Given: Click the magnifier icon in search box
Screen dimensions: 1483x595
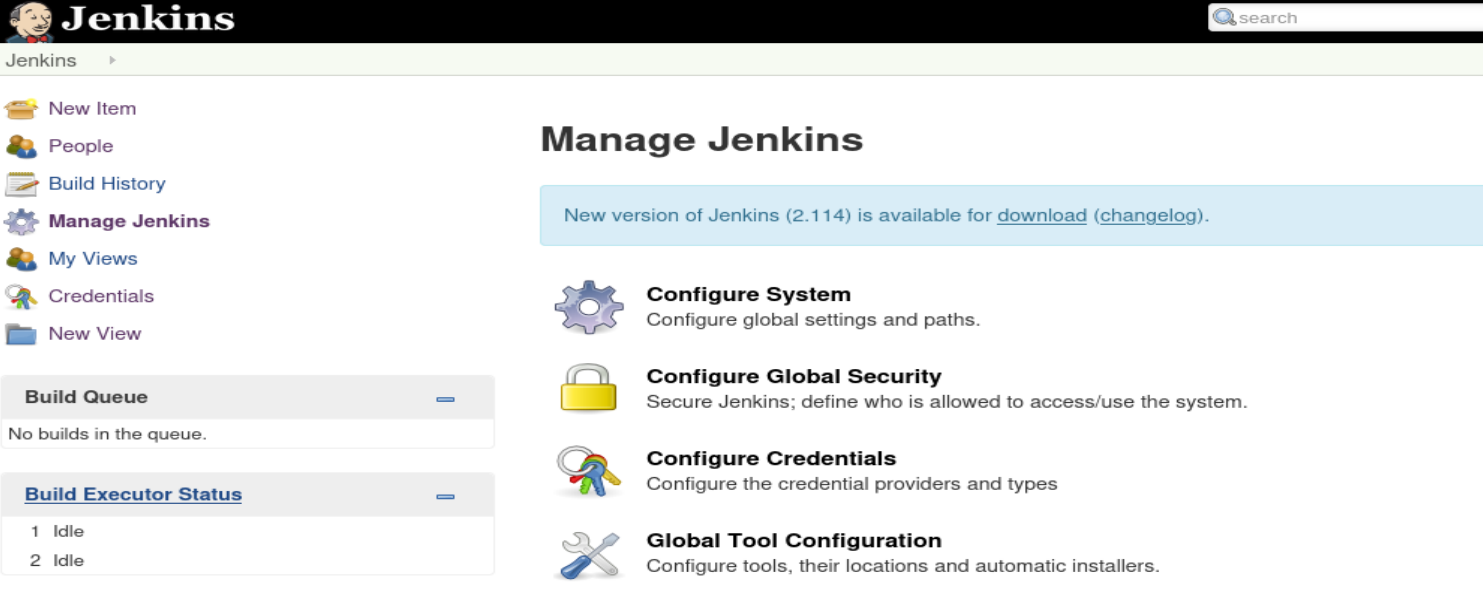Looking at the screenshot, I should tap(1224, 17).
